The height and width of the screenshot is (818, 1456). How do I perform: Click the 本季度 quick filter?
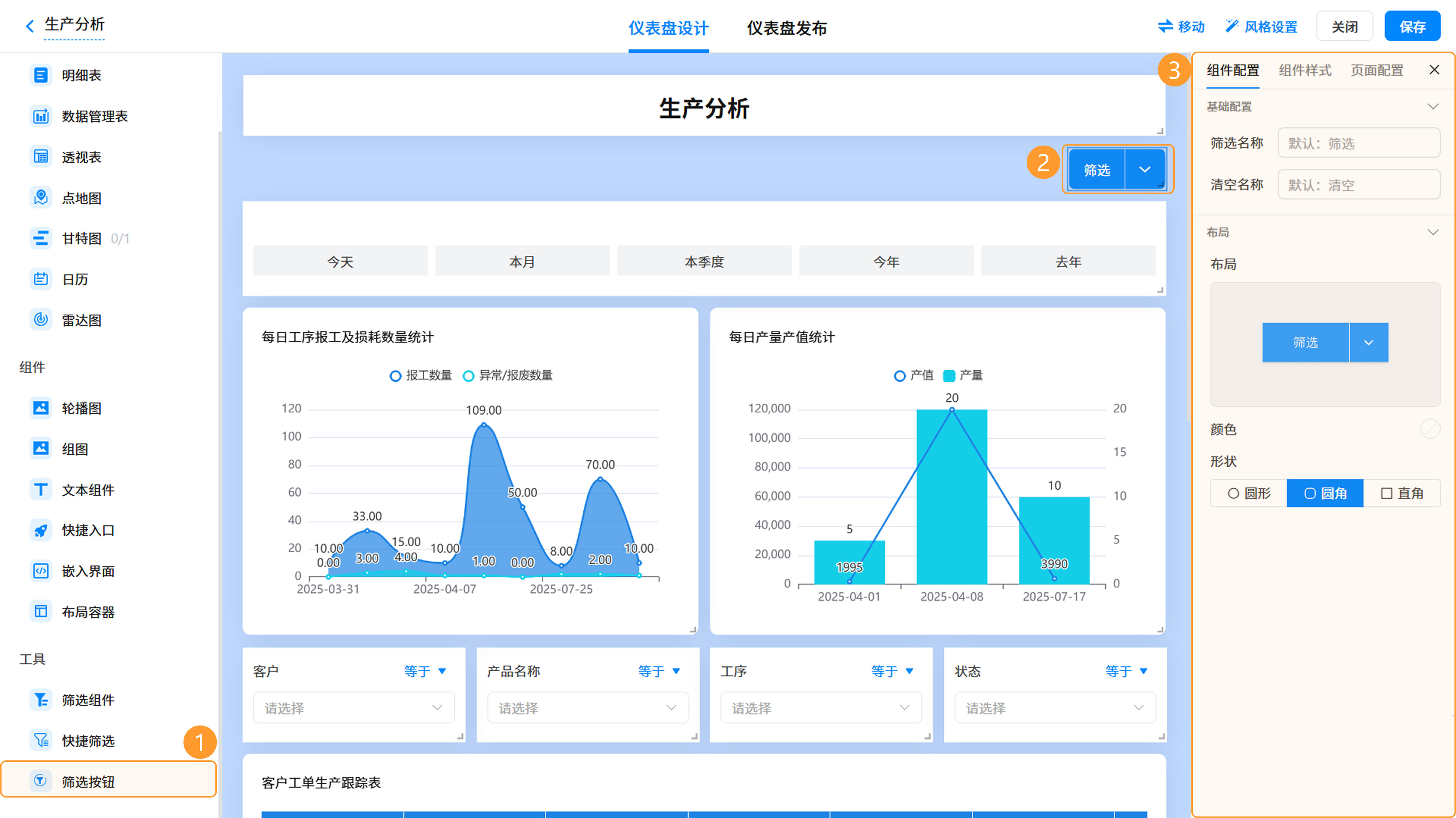(704, 261)
